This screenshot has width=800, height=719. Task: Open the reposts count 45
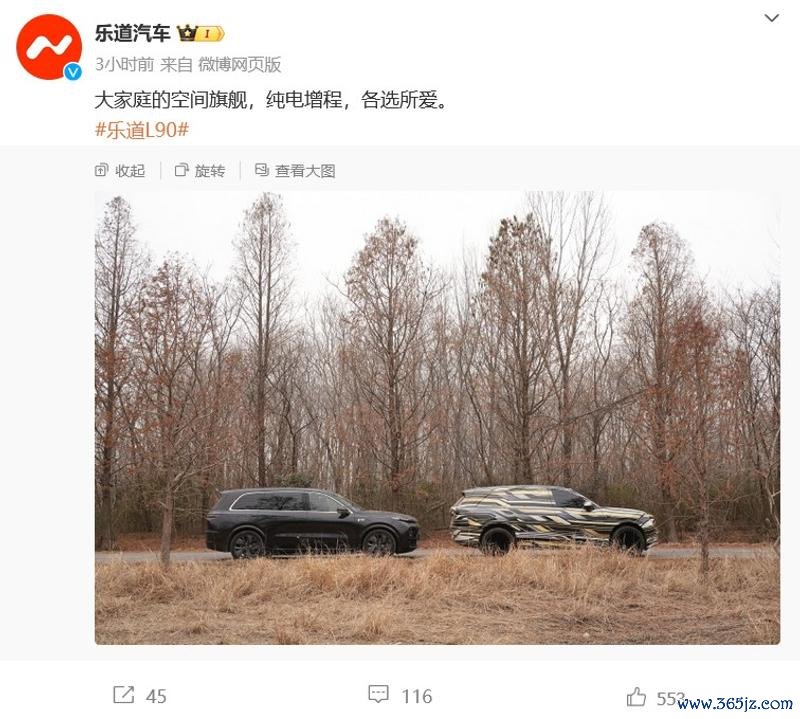156,696
